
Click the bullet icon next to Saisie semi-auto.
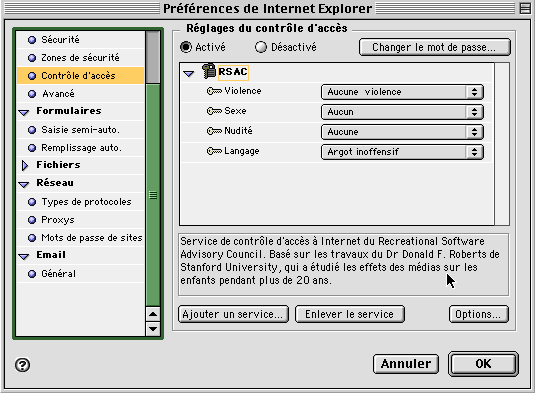(32, 130)
